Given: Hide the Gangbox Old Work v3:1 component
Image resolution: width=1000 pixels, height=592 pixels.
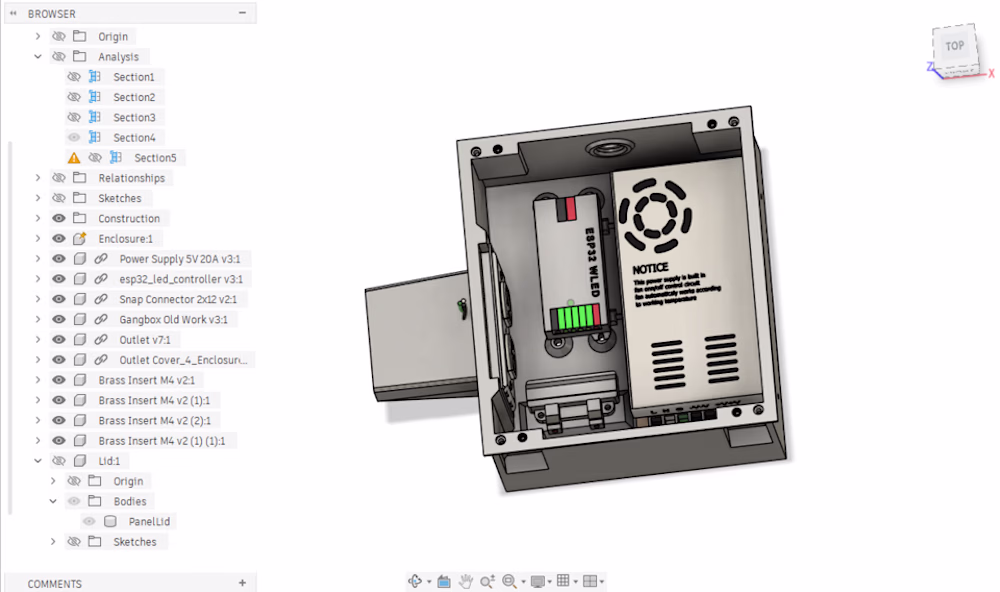Looking at the screenshot, I should click(59, 320).
